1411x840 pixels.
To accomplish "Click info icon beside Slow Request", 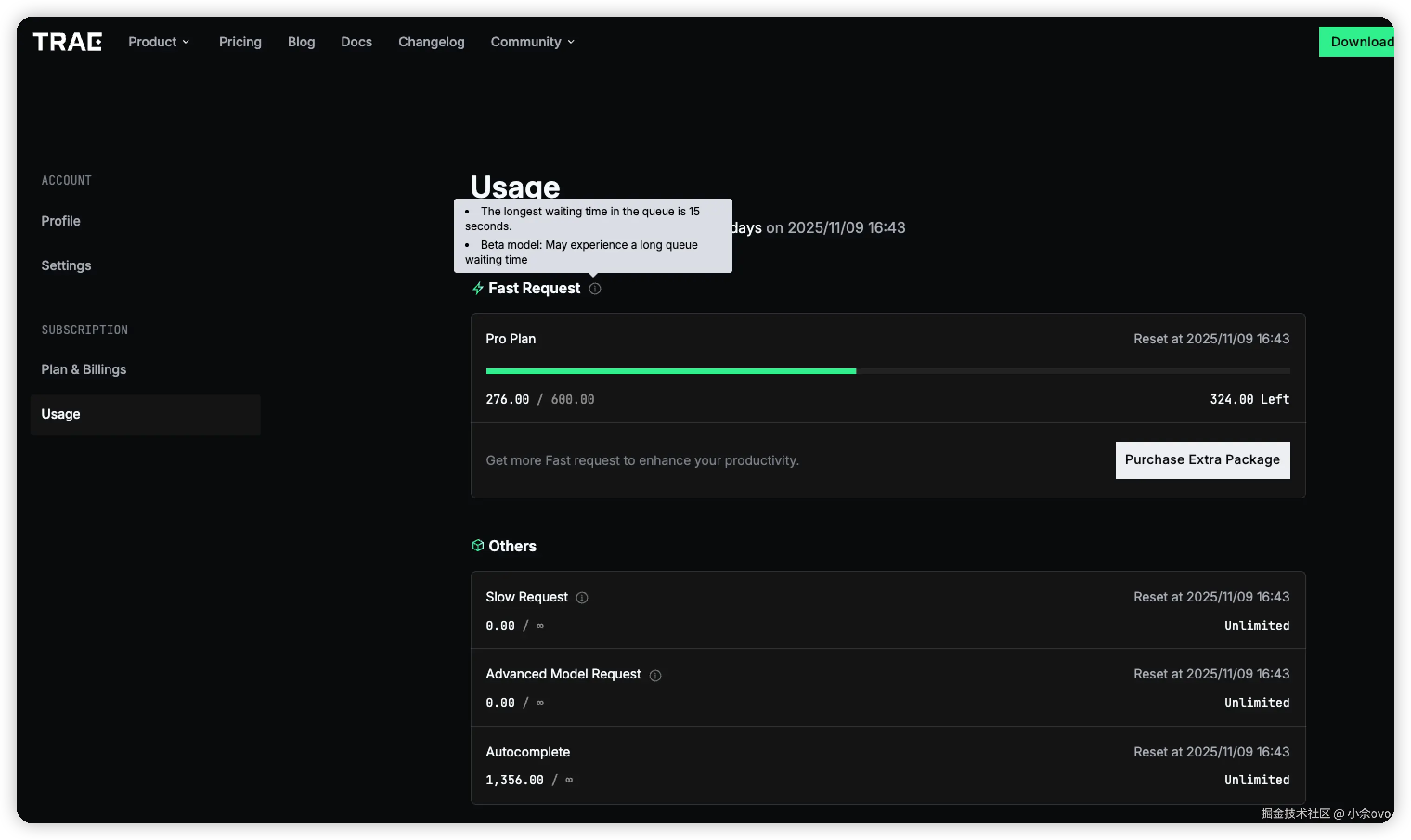I will 582,598.
